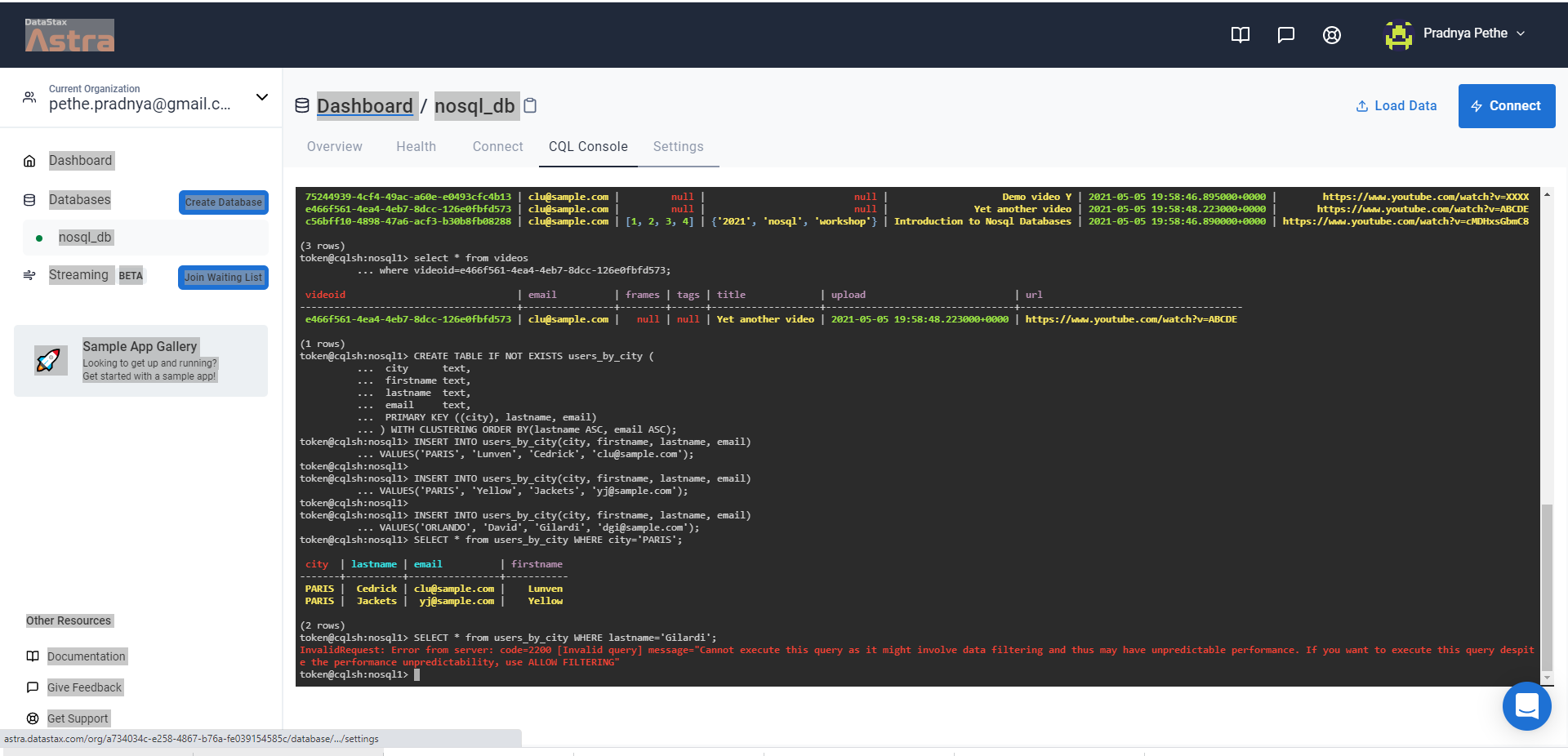Expand the nosql_db entry under Databases
Viewport: 1568px width, 756px height.
(x=85, y=237)
